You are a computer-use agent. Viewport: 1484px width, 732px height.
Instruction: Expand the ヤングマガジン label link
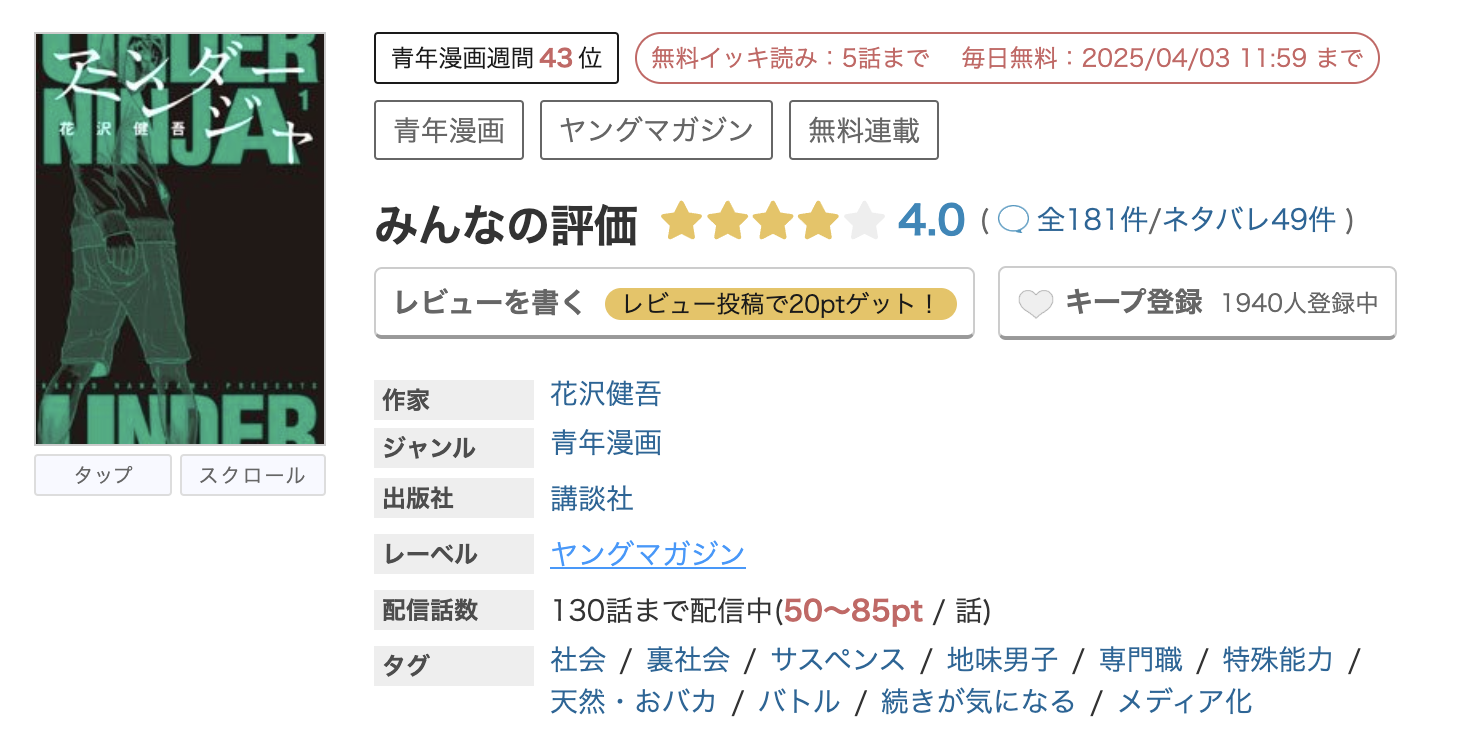647,553
